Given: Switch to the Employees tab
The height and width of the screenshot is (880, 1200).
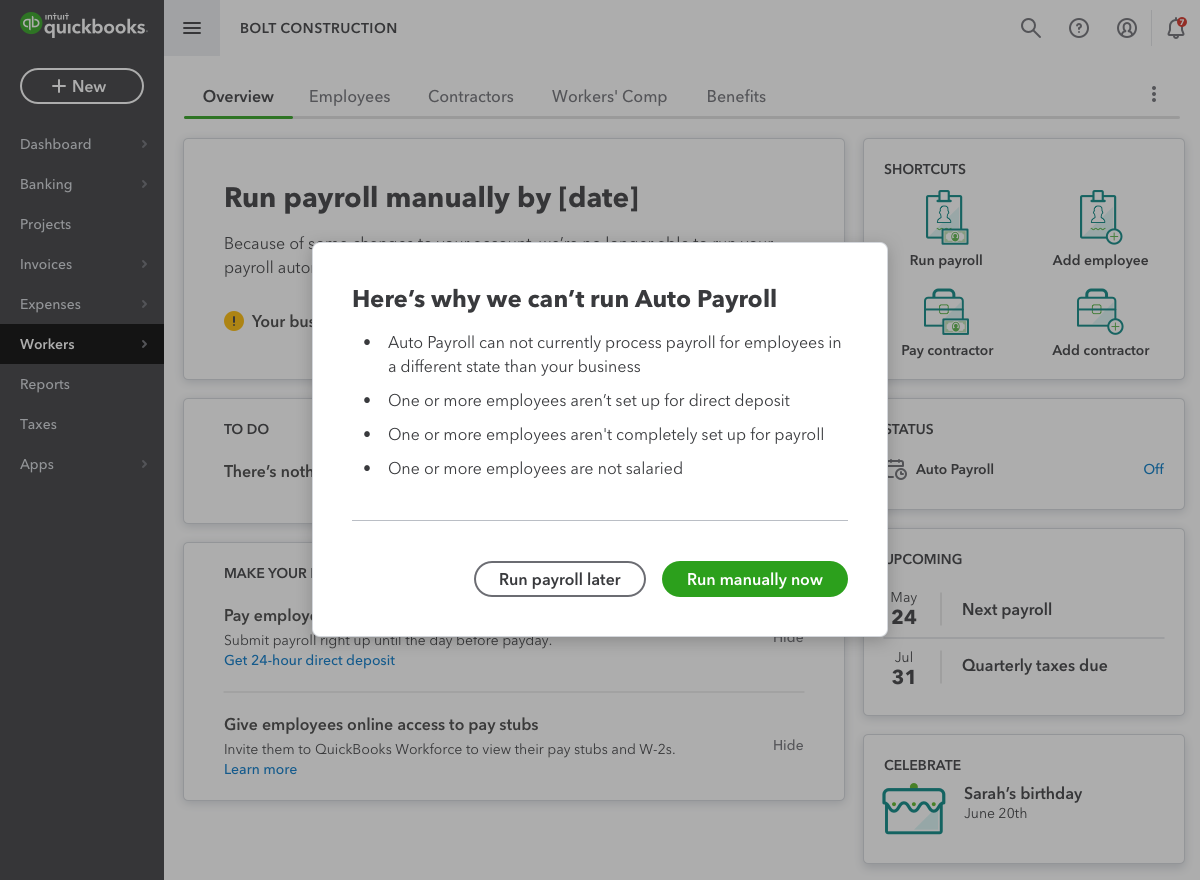Looking at the screenshot, I should coord(350,97).
